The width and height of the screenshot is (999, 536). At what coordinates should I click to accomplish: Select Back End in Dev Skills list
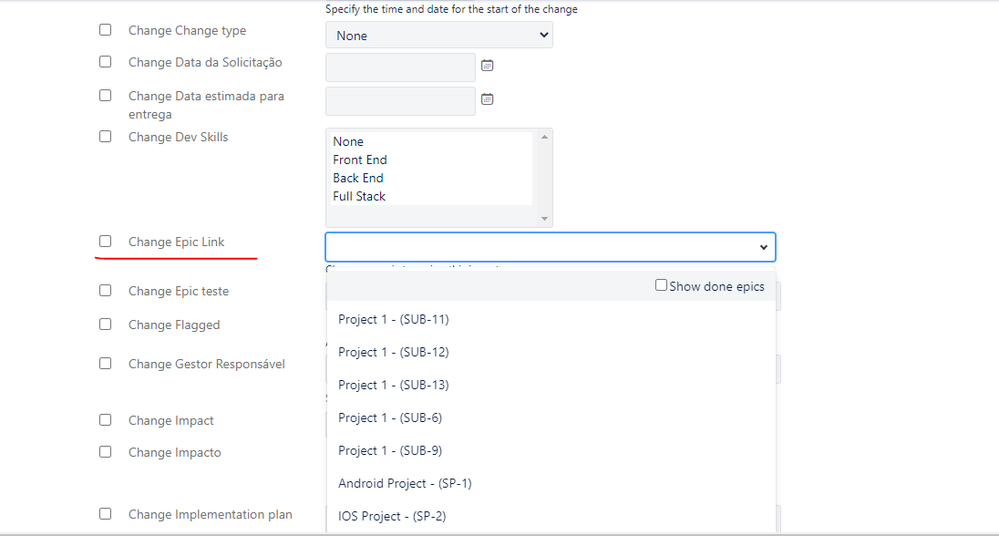(431, 178)
